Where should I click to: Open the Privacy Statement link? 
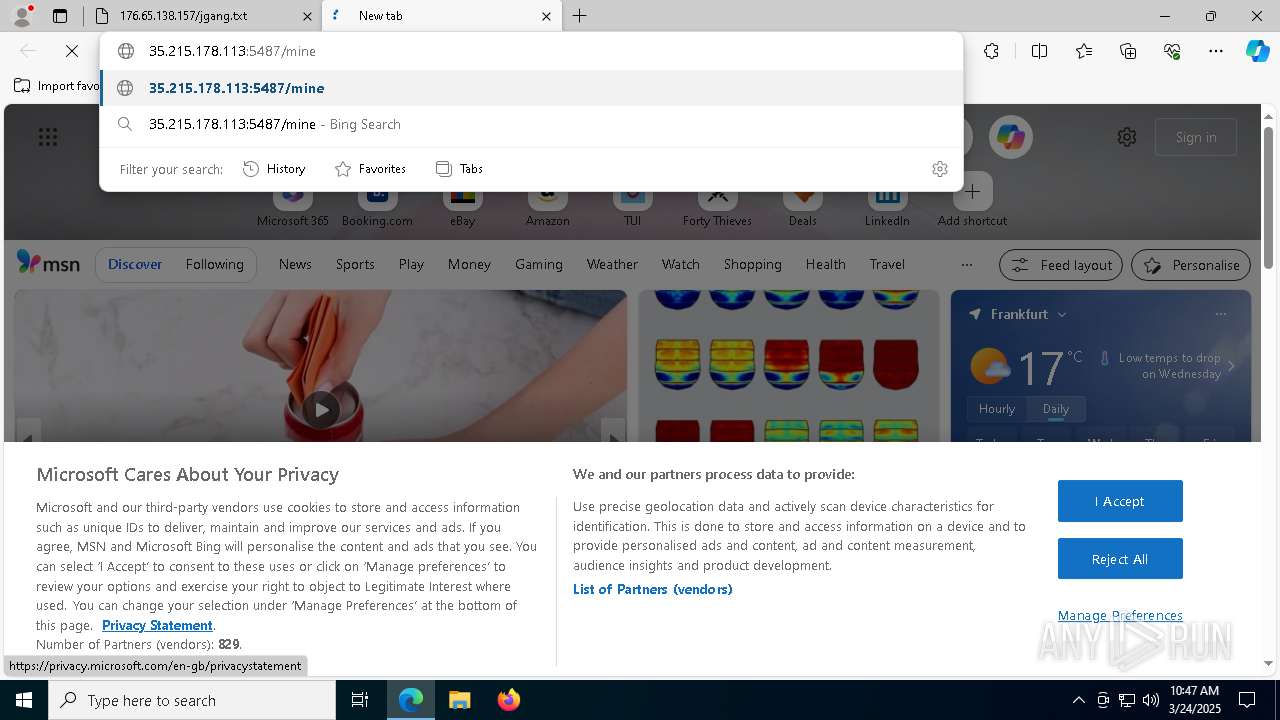click(157, 625)
